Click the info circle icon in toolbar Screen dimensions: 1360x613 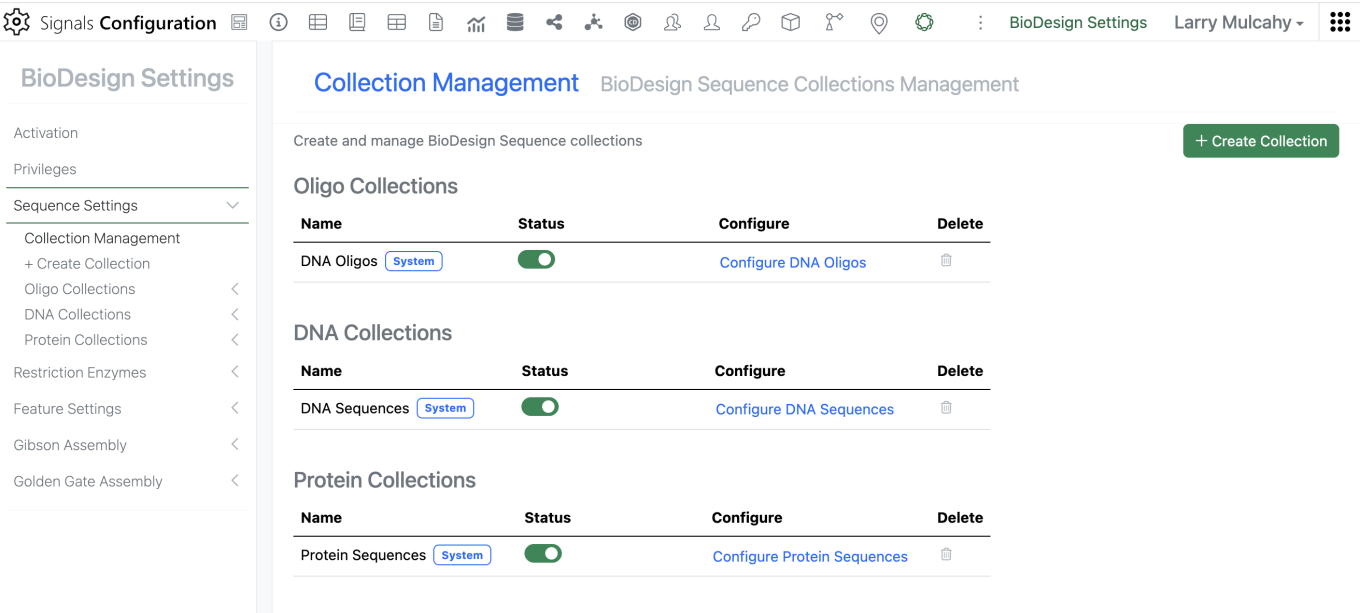279,22
